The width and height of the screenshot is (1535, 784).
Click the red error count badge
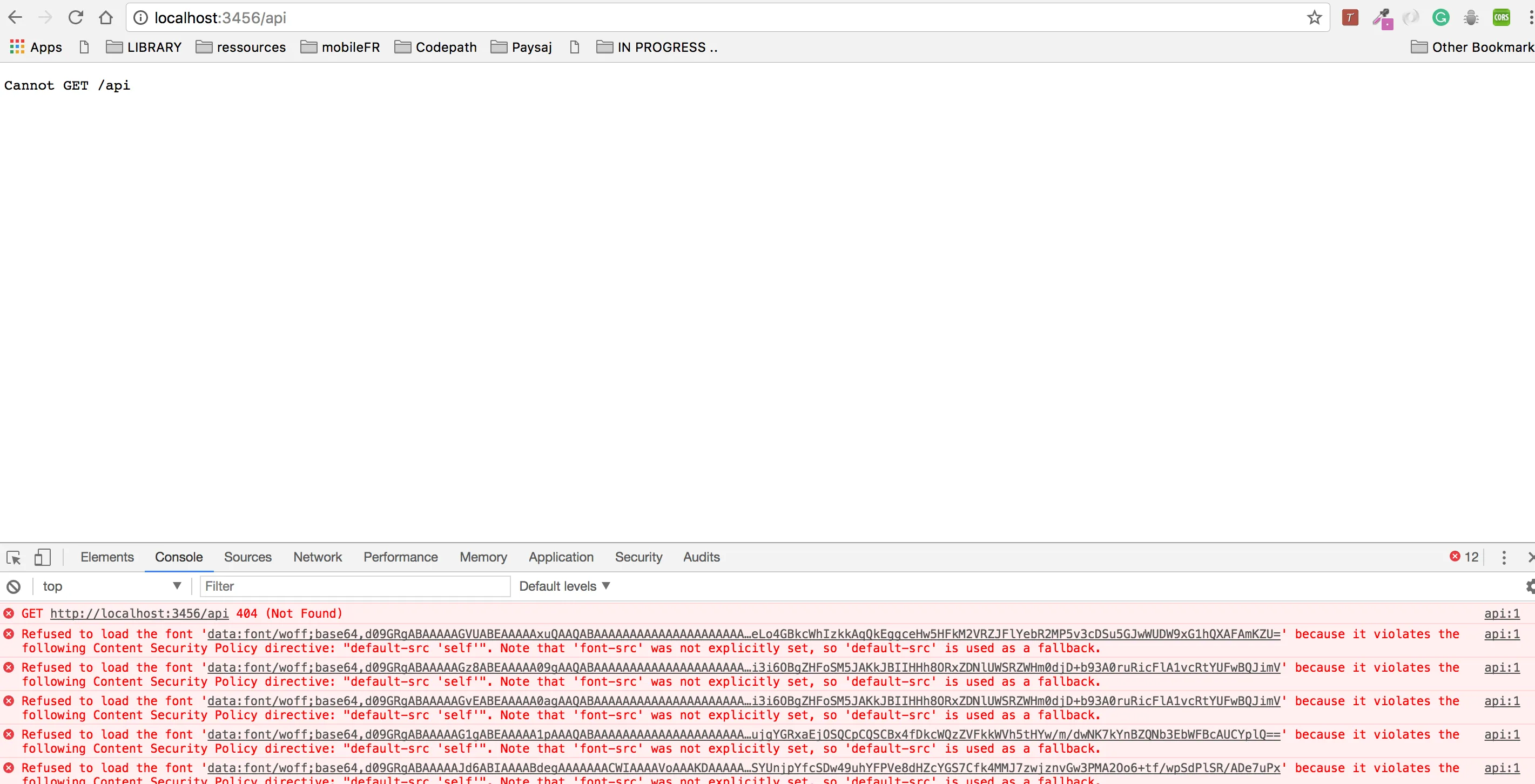point(1464,557)
